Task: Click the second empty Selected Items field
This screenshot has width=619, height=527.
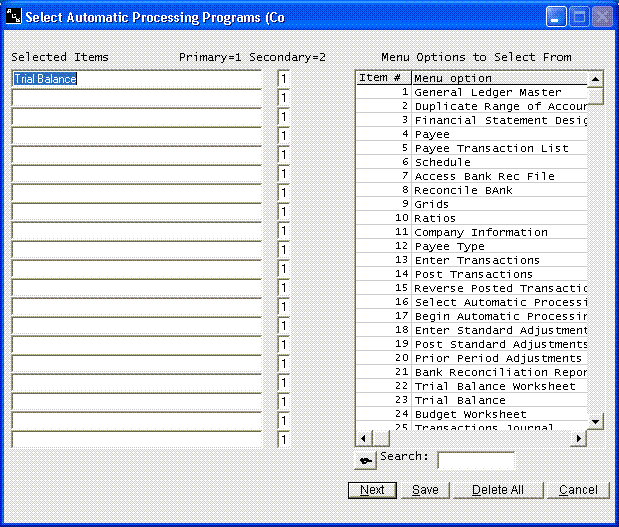Action: click(136, 117)
